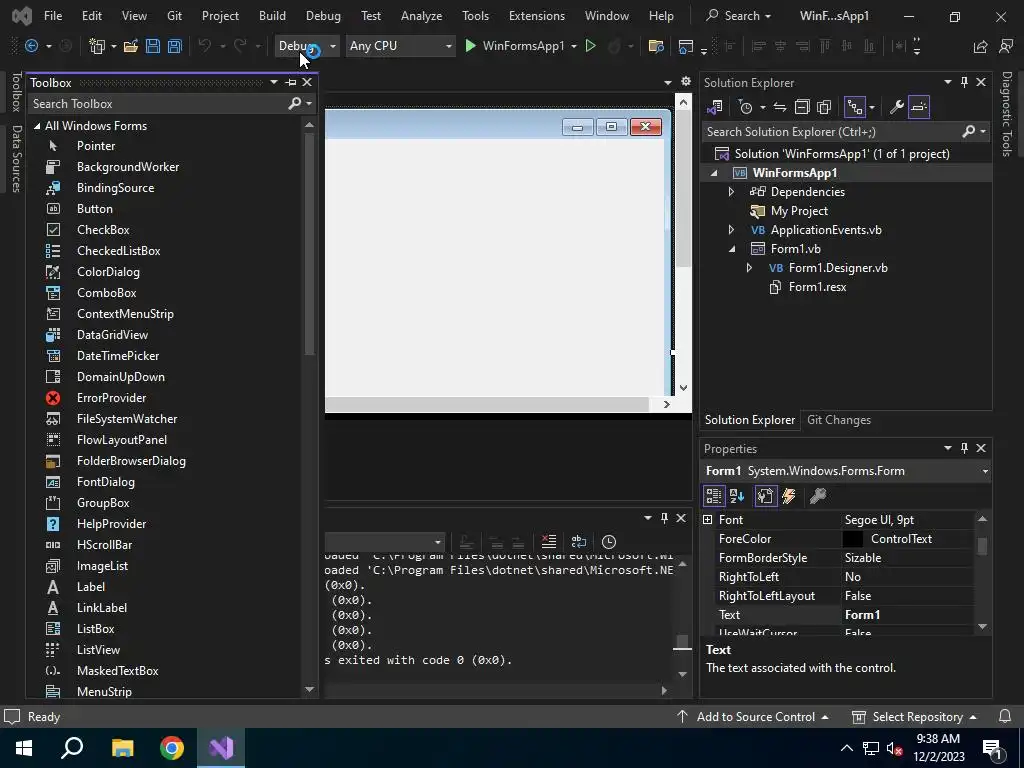Open the Extensions menu

click(x=537, y=16)
